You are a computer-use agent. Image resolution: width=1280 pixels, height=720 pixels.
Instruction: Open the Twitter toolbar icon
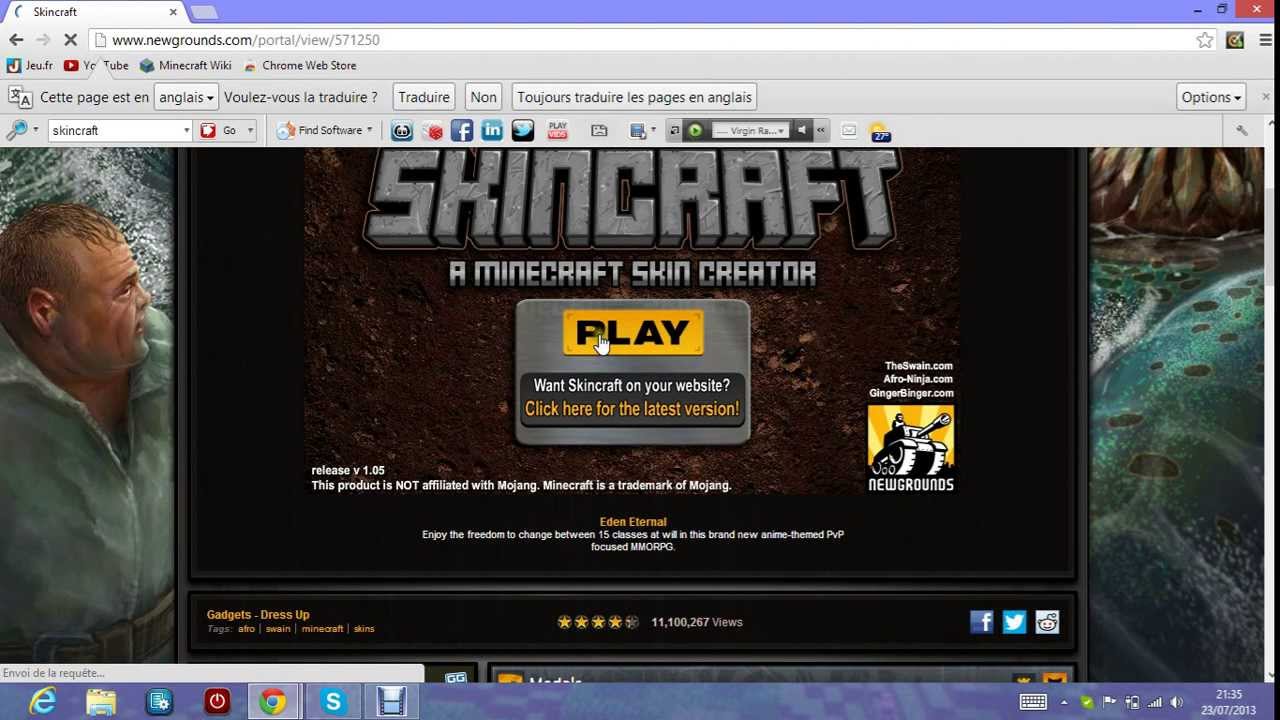click(x=523, y=130)
